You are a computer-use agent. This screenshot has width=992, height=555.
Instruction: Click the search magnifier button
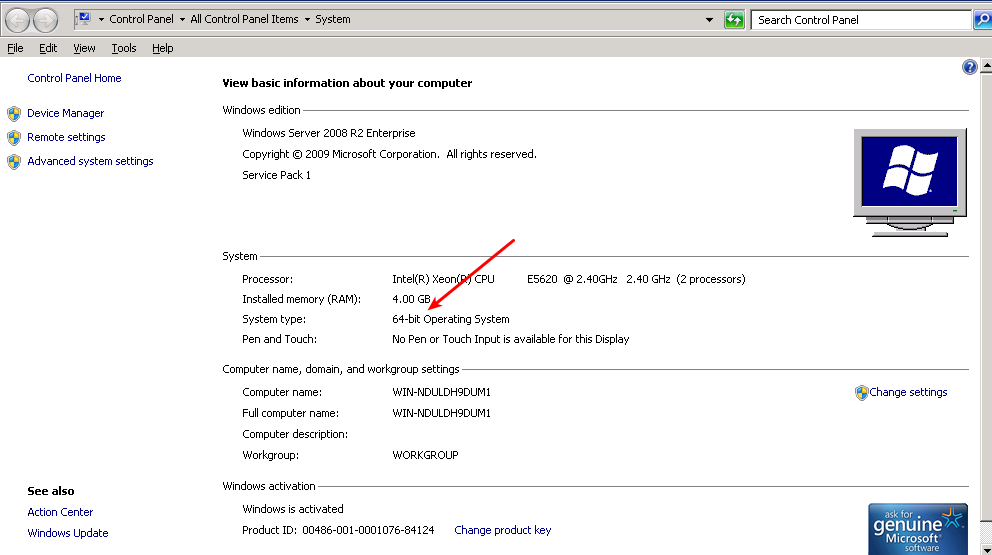(x=983, y=20)
